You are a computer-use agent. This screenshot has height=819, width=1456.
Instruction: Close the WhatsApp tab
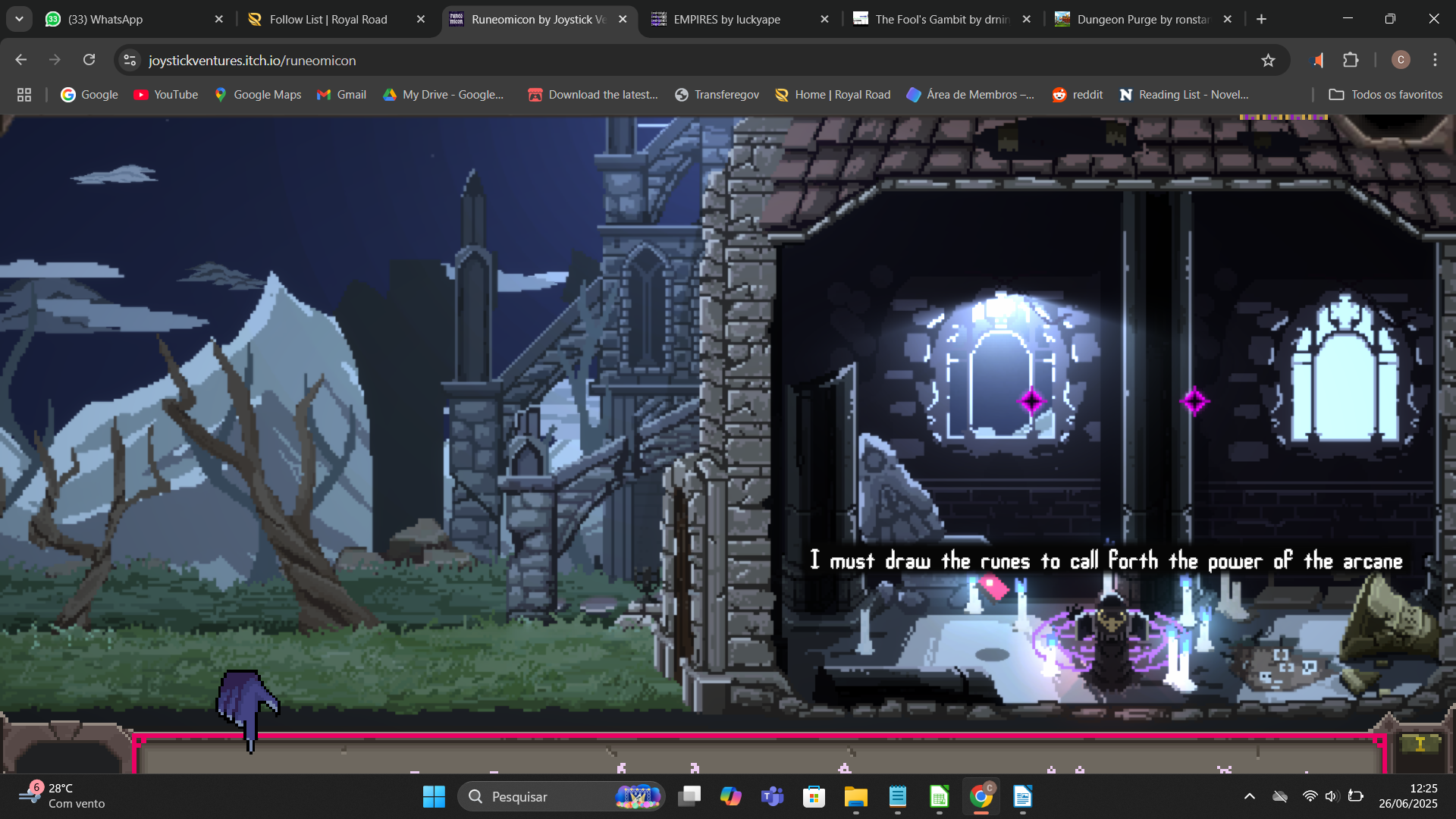[219, 20]
